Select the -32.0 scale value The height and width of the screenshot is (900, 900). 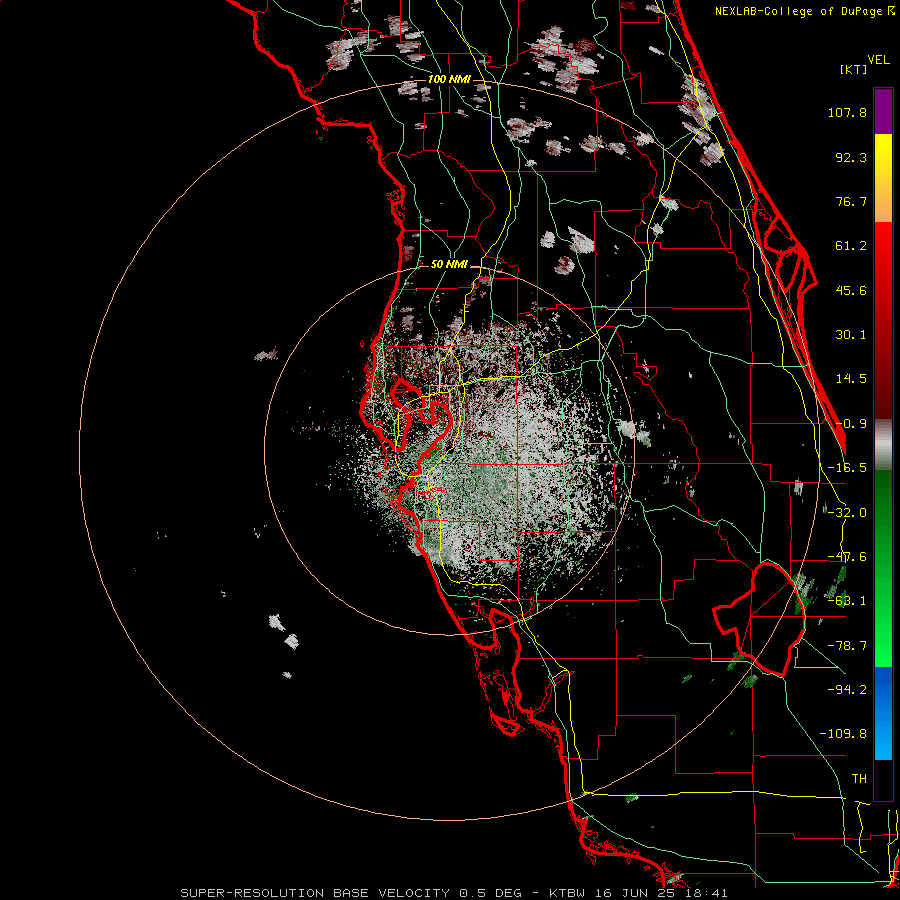pos(847,513)
